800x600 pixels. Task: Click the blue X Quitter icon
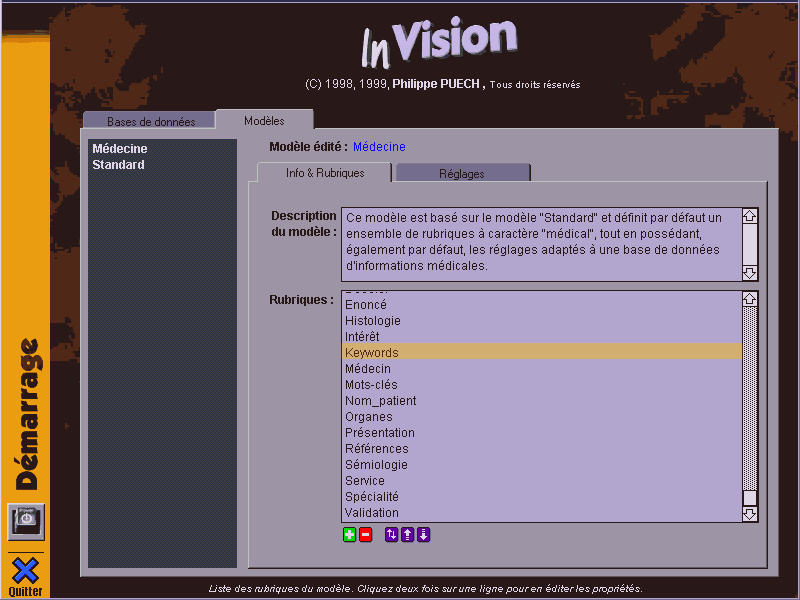(25, 571)
